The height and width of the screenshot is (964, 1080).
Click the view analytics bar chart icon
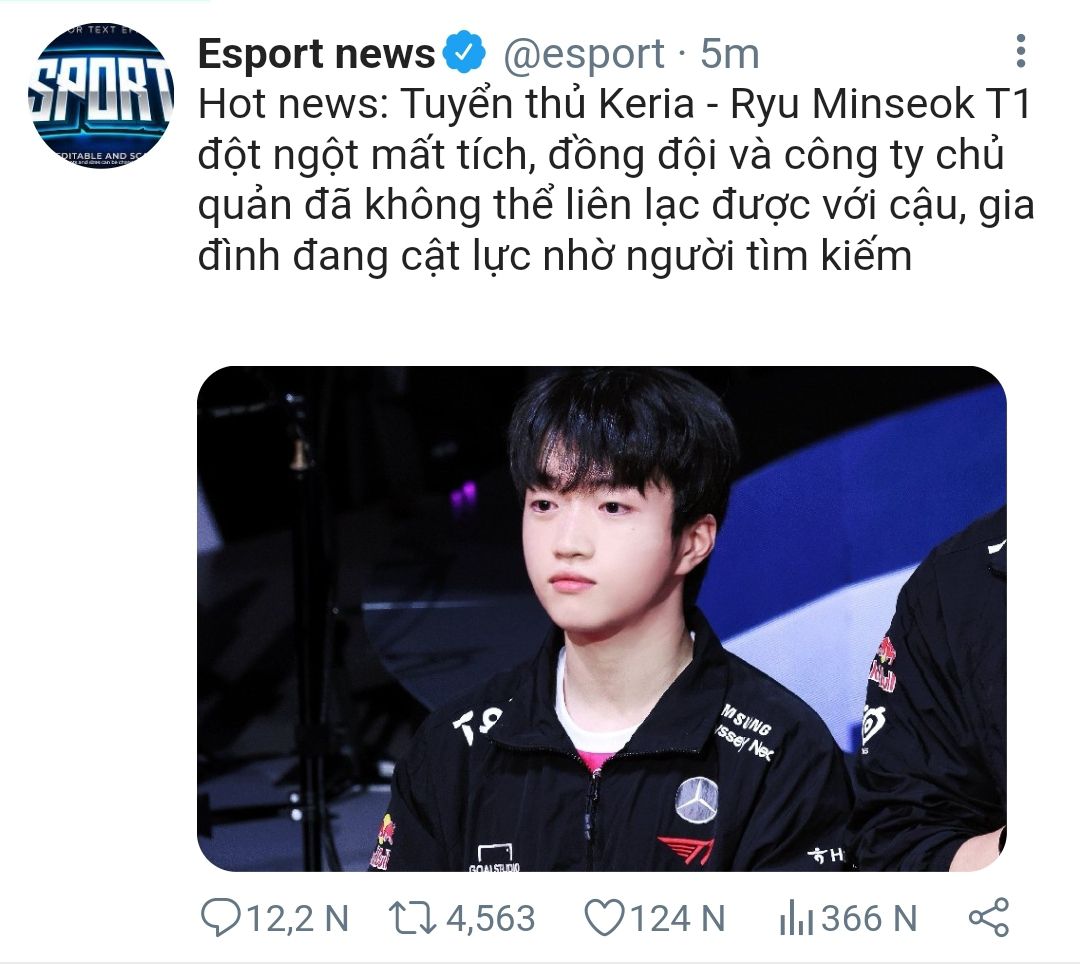(796, 919)
